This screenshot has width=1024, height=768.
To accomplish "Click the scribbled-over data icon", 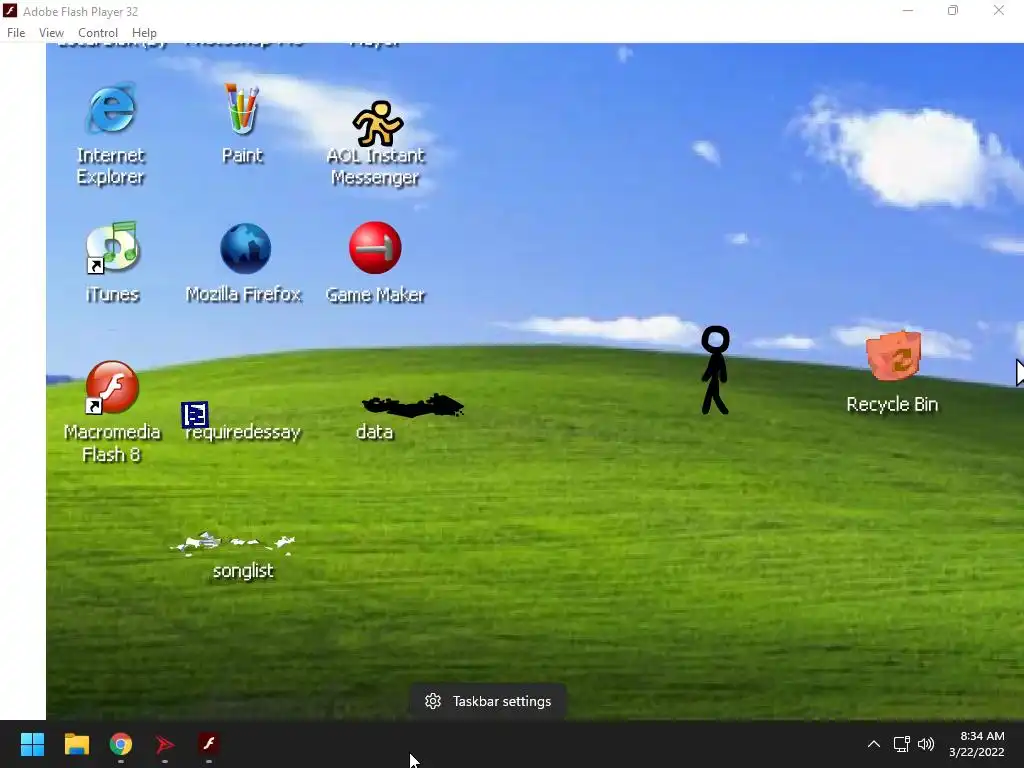I will coord(413,406).
